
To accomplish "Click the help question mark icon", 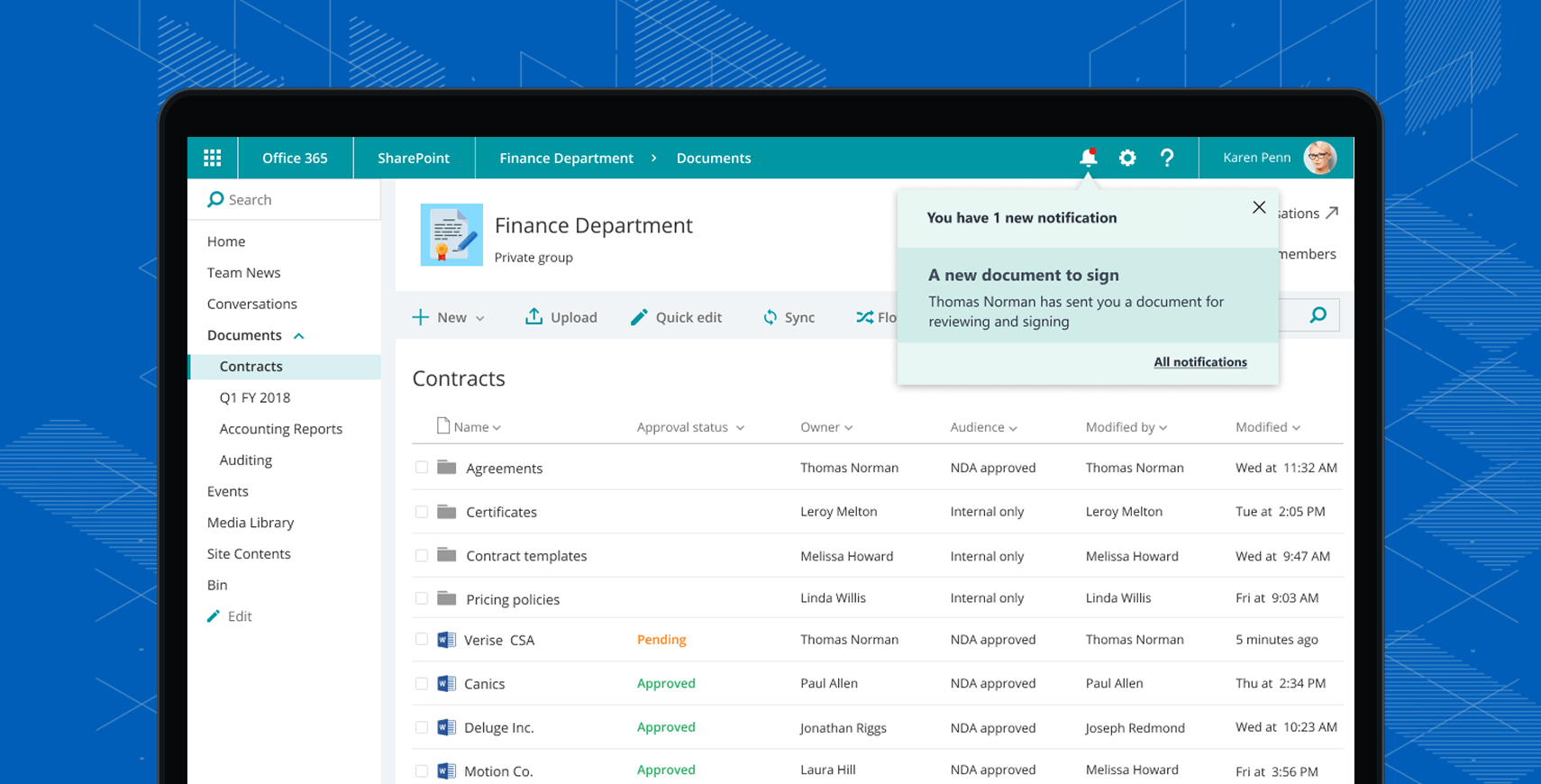I will point(1167,158).
